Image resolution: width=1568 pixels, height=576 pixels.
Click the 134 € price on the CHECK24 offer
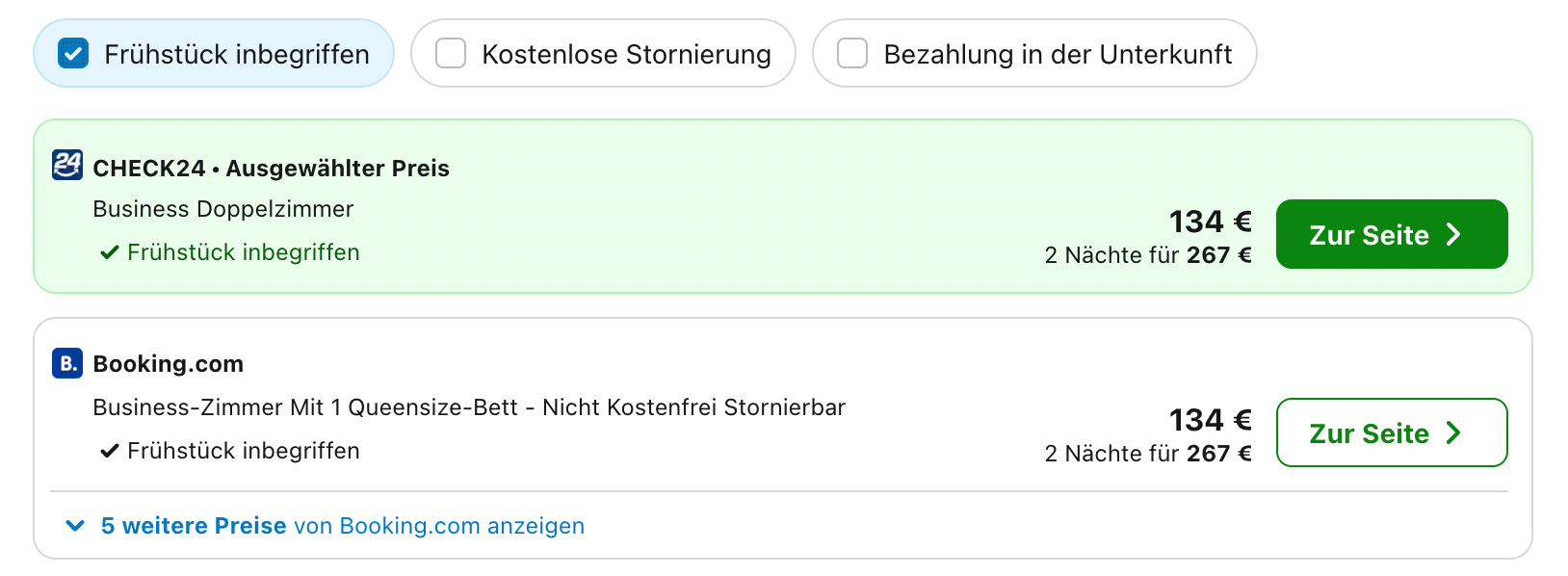(x=1210, y=221)
